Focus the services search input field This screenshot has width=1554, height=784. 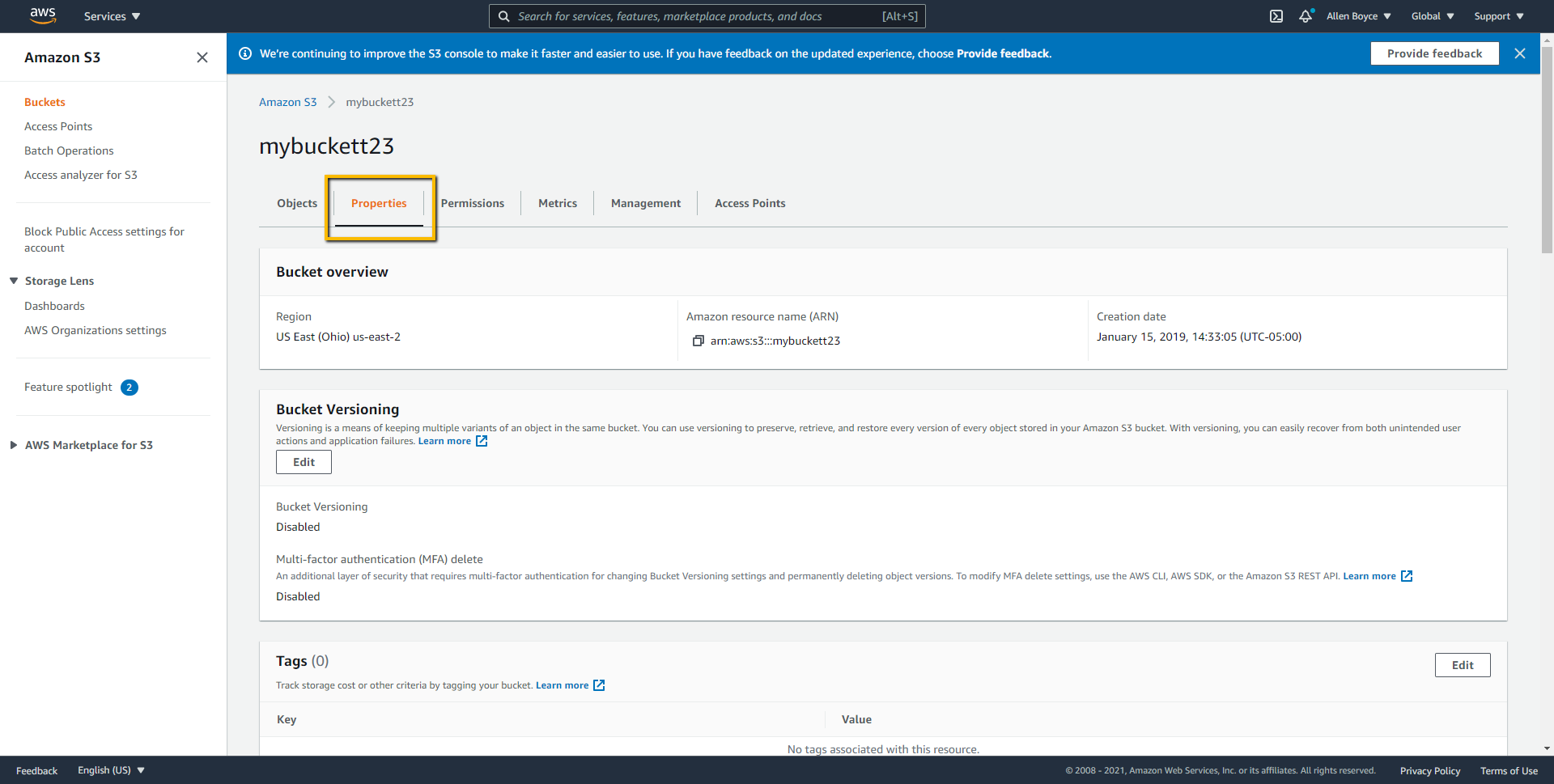coord(707,16)
